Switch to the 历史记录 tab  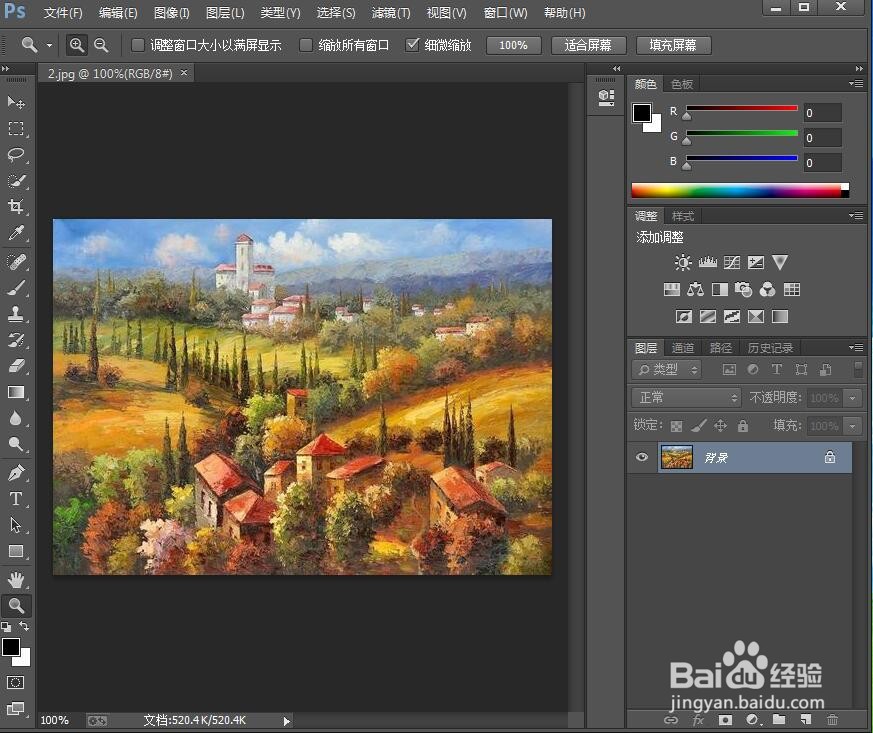pos(770,348)
